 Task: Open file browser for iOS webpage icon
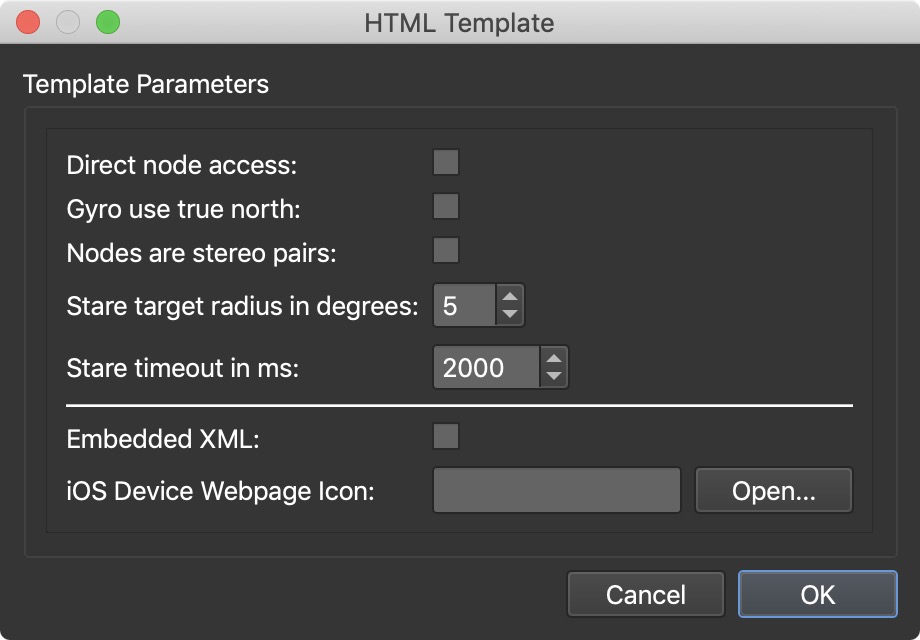tap(773, 490)
